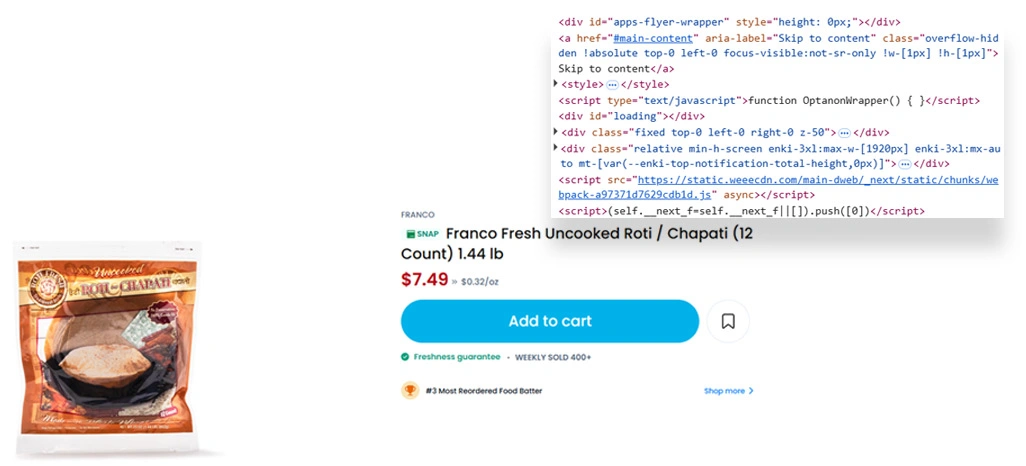Click the ellipsis inside the style tag
Viewport: 1026px width, 466px height.
[612, 85]
